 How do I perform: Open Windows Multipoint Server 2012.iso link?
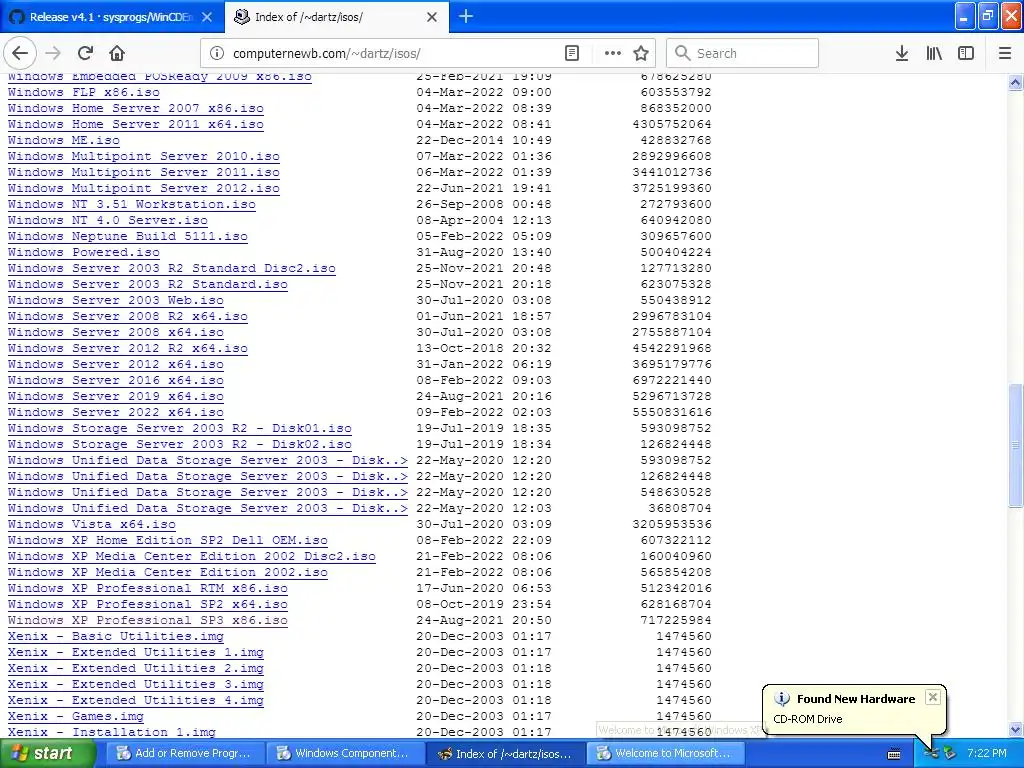(144, 188)
